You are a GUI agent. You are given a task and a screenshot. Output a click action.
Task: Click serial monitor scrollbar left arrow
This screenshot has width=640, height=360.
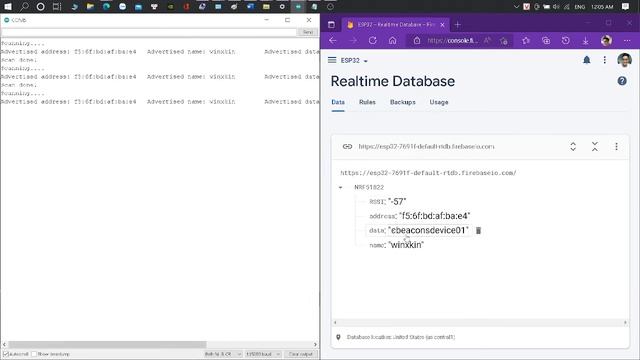(x=4, y=344)
